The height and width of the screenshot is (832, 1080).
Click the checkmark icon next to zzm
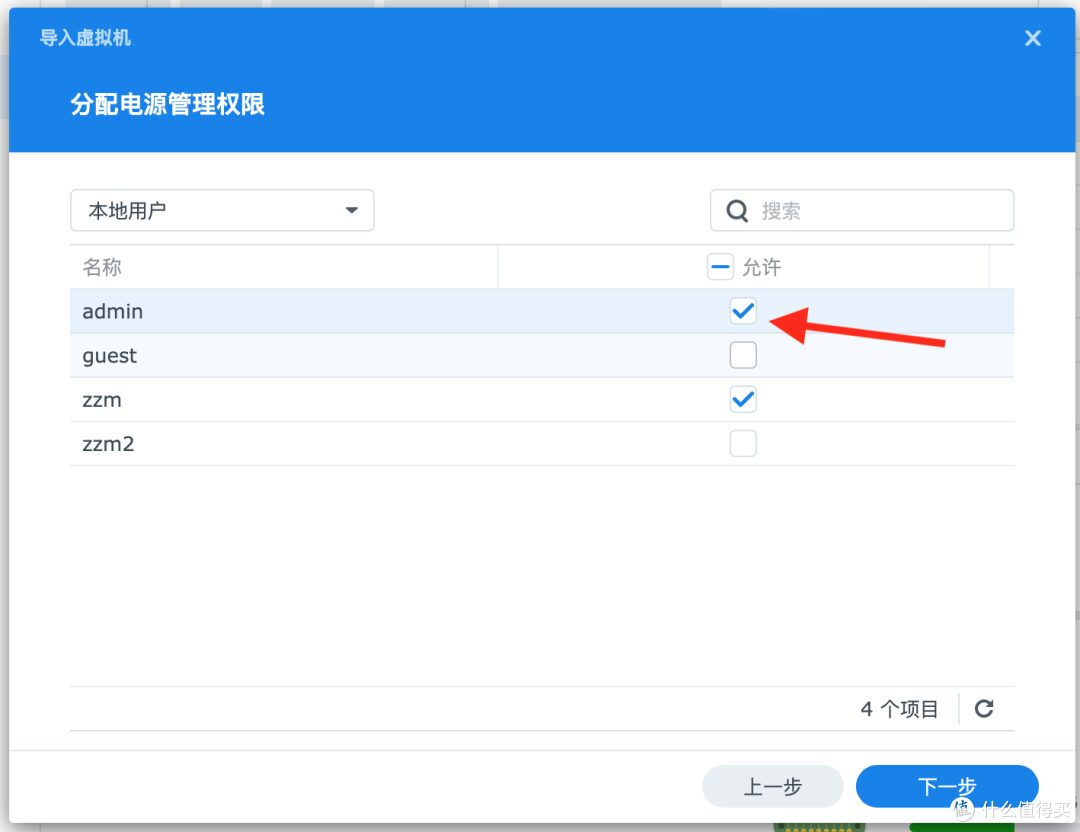pos(743,399)
